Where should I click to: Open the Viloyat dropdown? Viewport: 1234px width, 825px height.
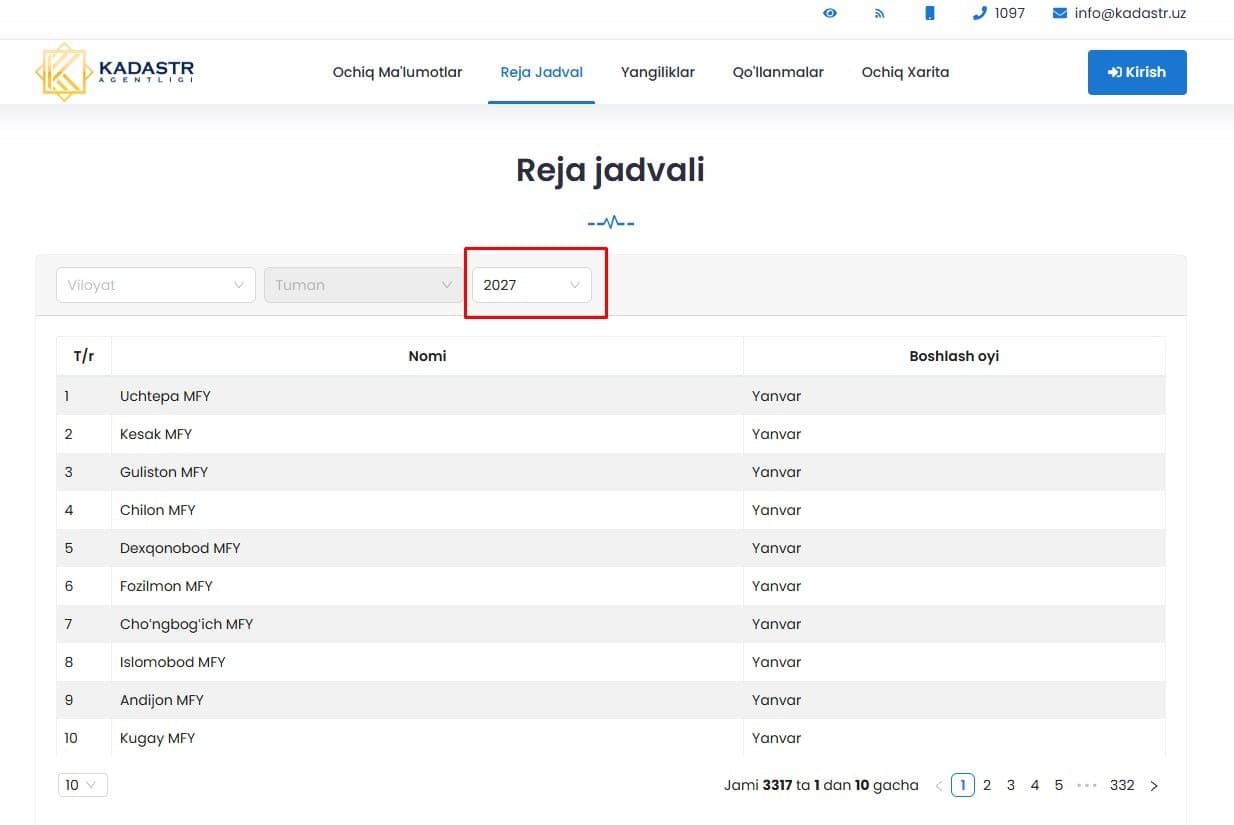click(x=156, y=285)
